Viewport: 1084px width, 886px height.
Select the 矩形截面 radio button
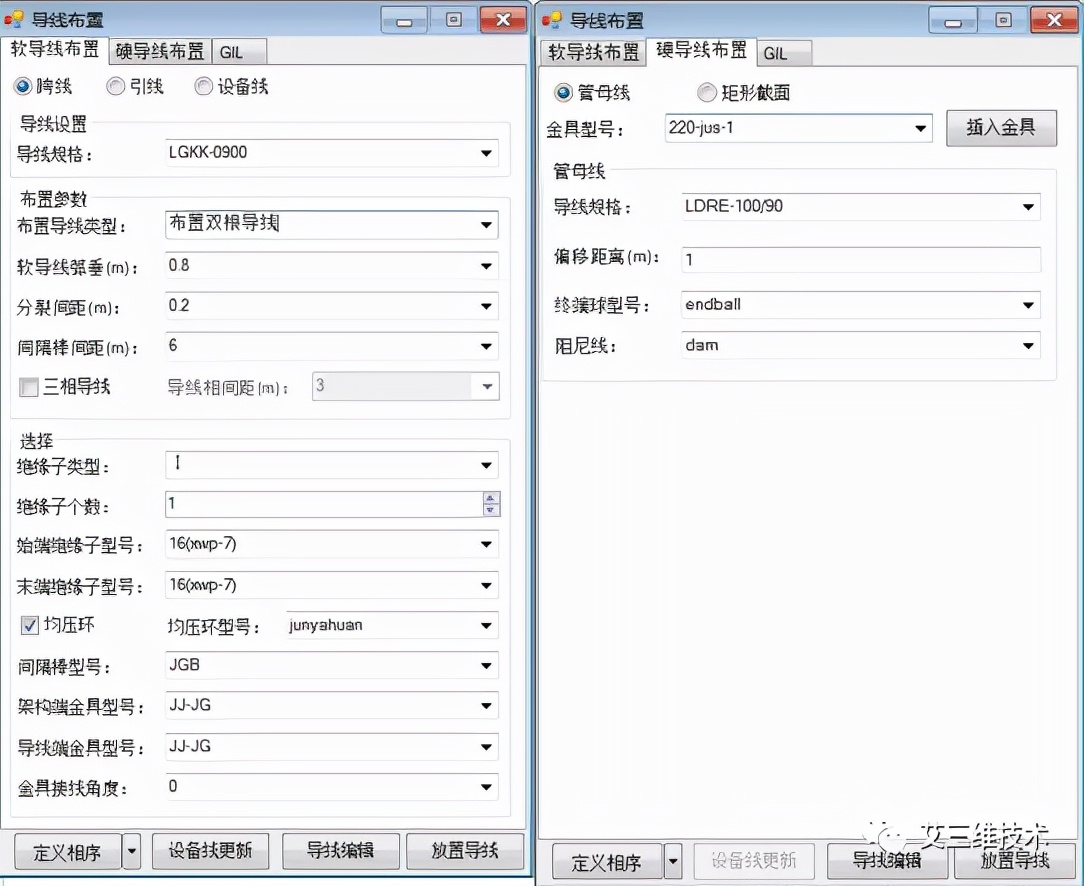pyautogui.click(x=707, y=93)
